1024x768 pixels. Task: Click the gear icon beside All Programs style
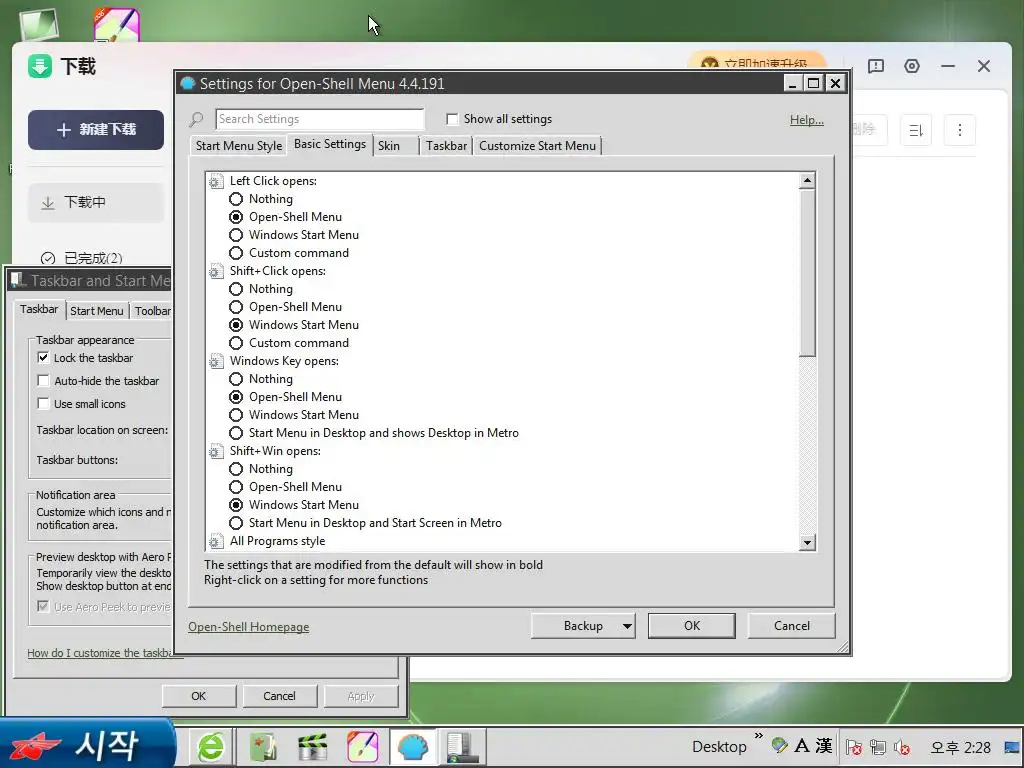click(216, 541)
